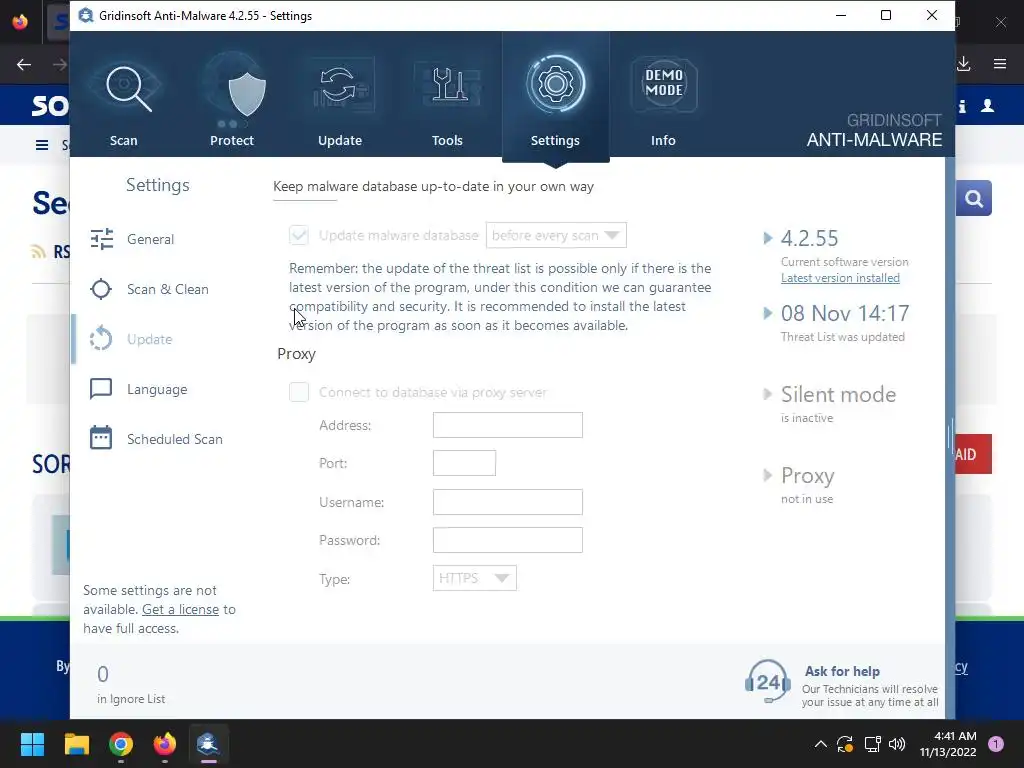
Task: Expand the Silent mode arrow
Action: tap(768, 394)
